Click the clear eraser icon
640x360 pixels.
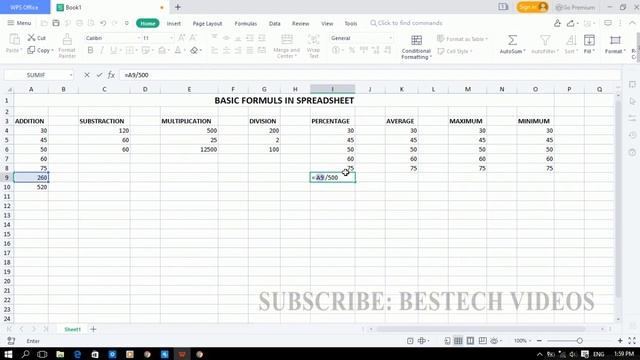tap(194, 50)
